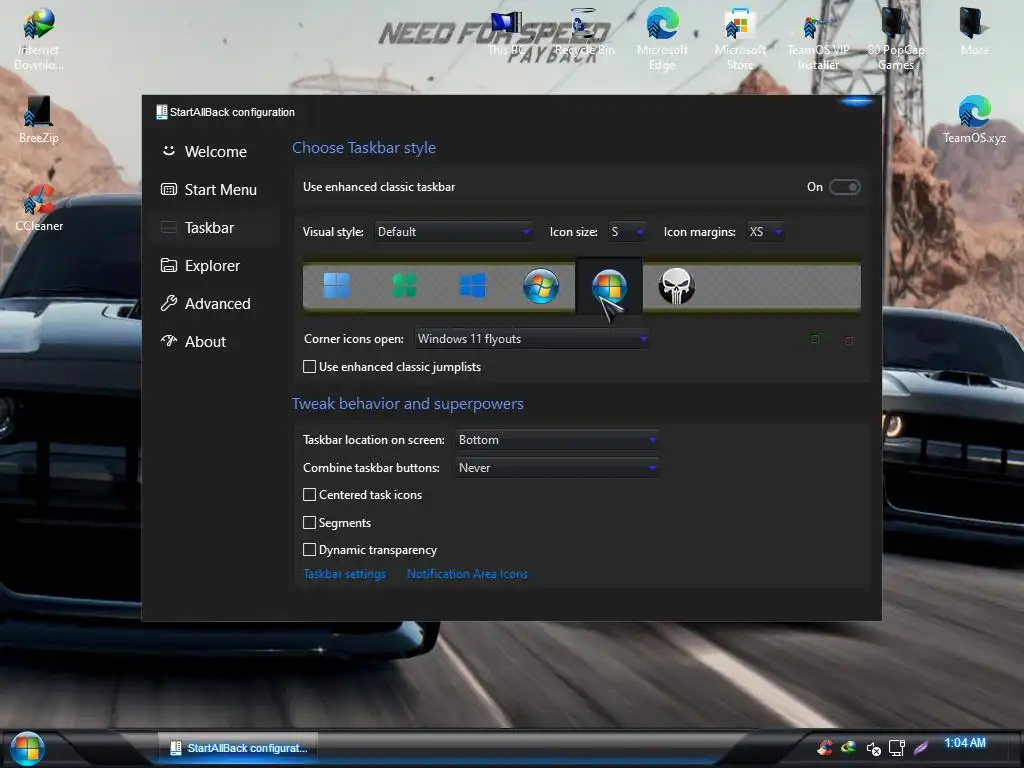
Task: Open the Visual style dropdown
Action: click(x=454, y=232)
